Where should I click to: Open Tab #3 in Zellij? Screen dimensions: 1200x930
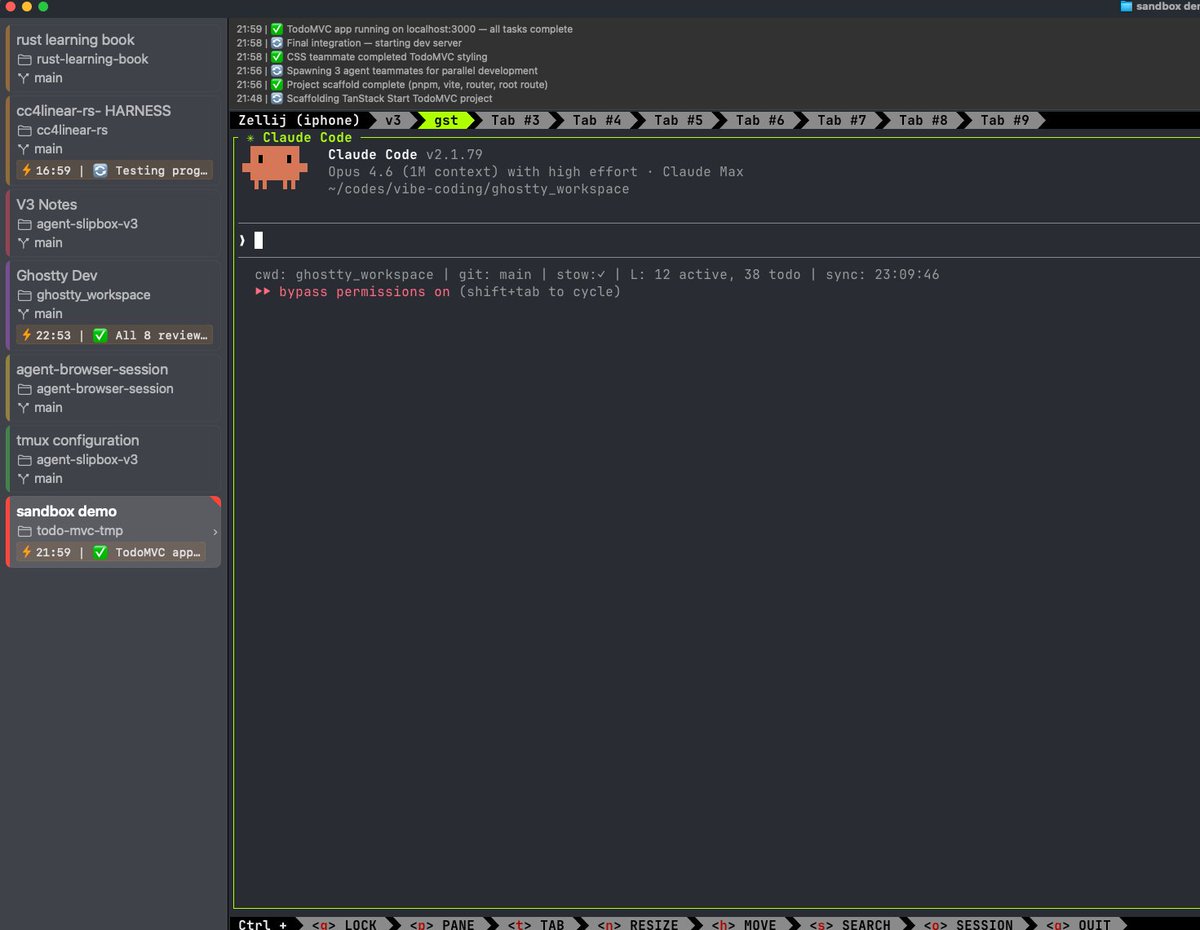515,120
